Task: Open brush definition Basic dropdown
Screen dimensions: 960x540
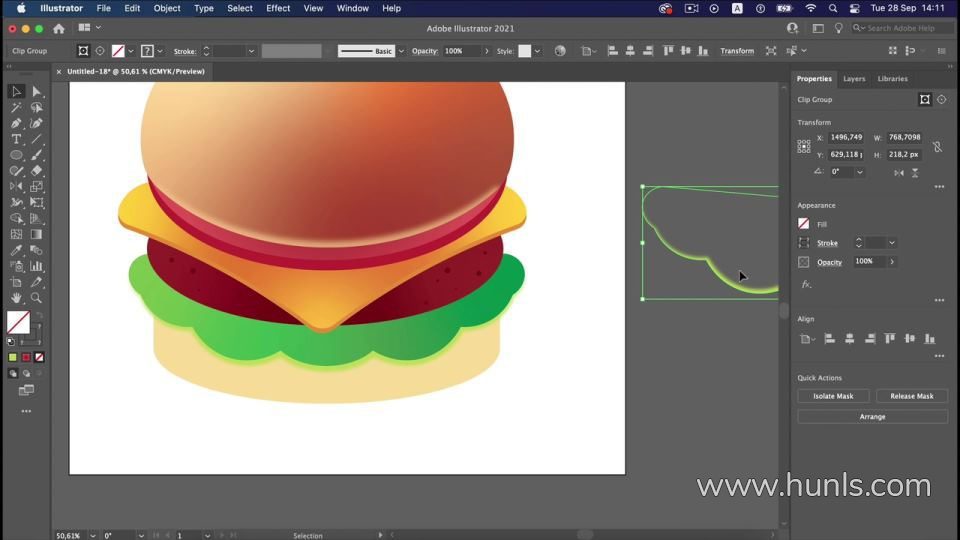Action: click(x=401, y=51)
